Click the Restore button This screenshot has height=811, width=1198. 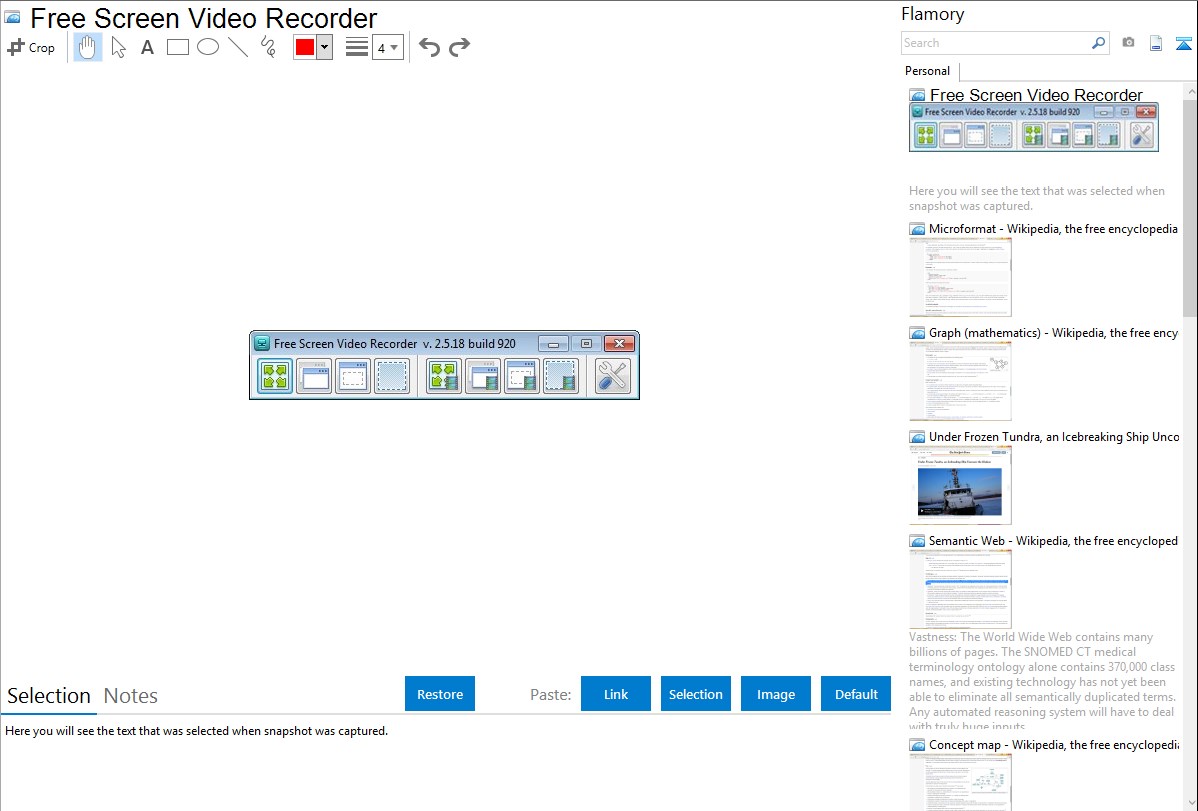click(440, 694)
